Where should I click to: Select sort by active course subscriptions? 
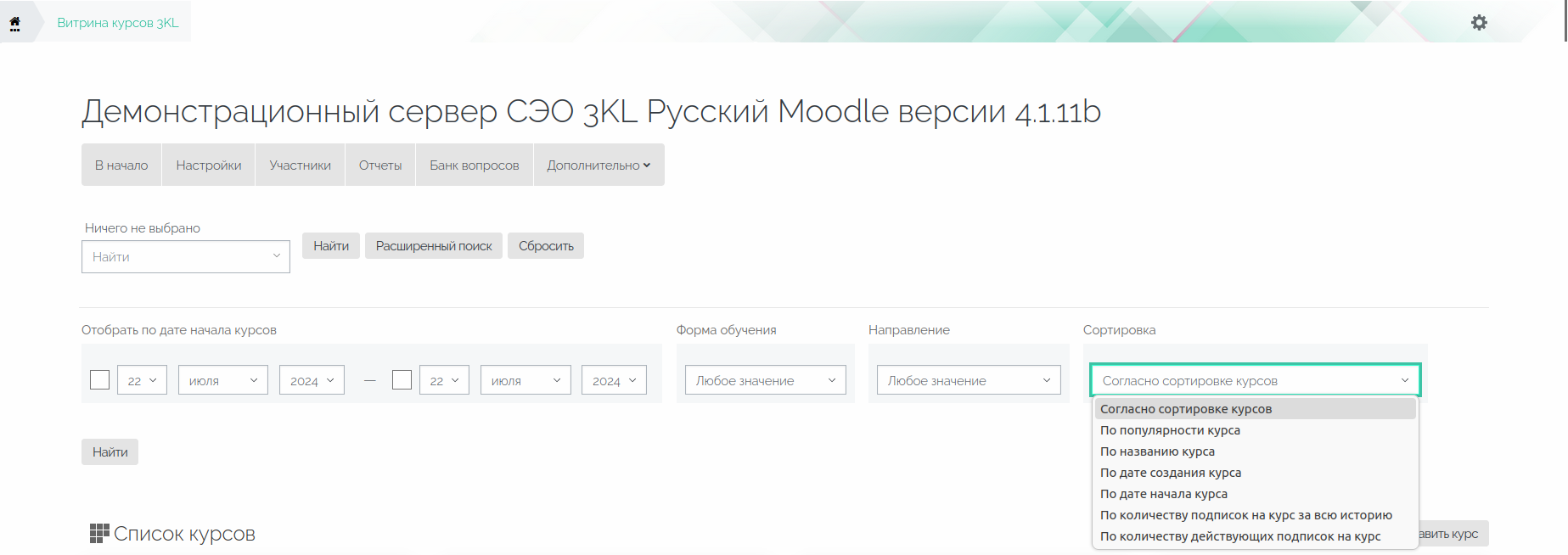pyautogui.click(x=1255, y=536)
